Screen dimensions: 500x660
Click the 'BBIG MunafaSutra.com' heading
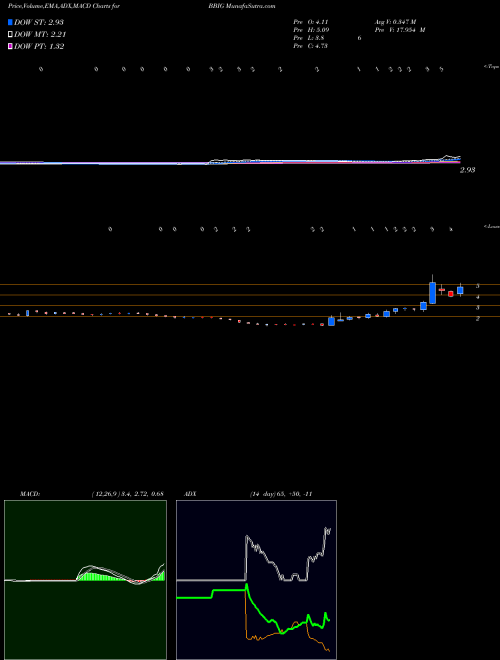click(242, 7)
